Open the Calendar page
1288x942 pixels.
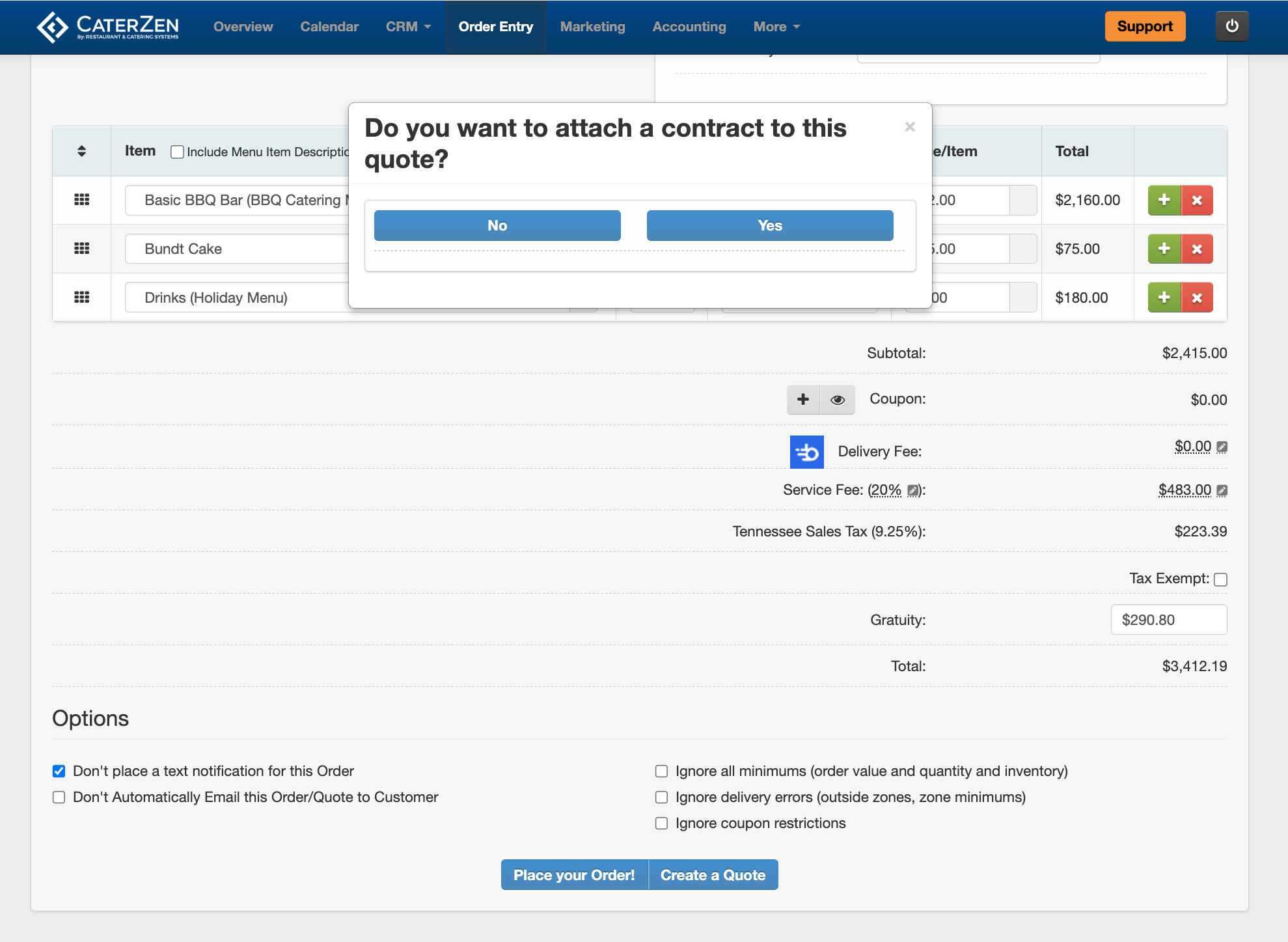(x=329, y=27)
